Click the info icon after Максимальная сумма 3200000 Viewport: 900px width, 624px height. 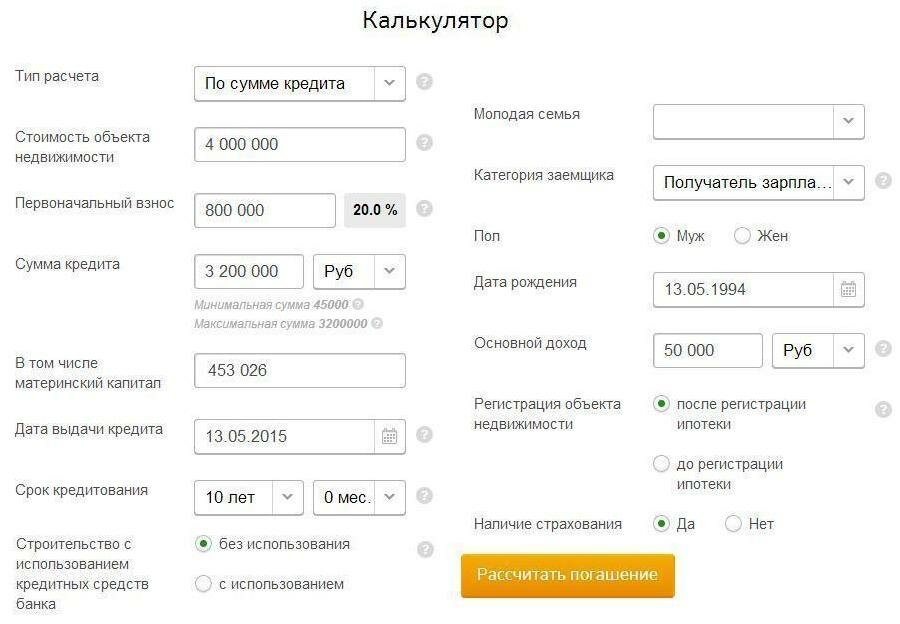377,323
